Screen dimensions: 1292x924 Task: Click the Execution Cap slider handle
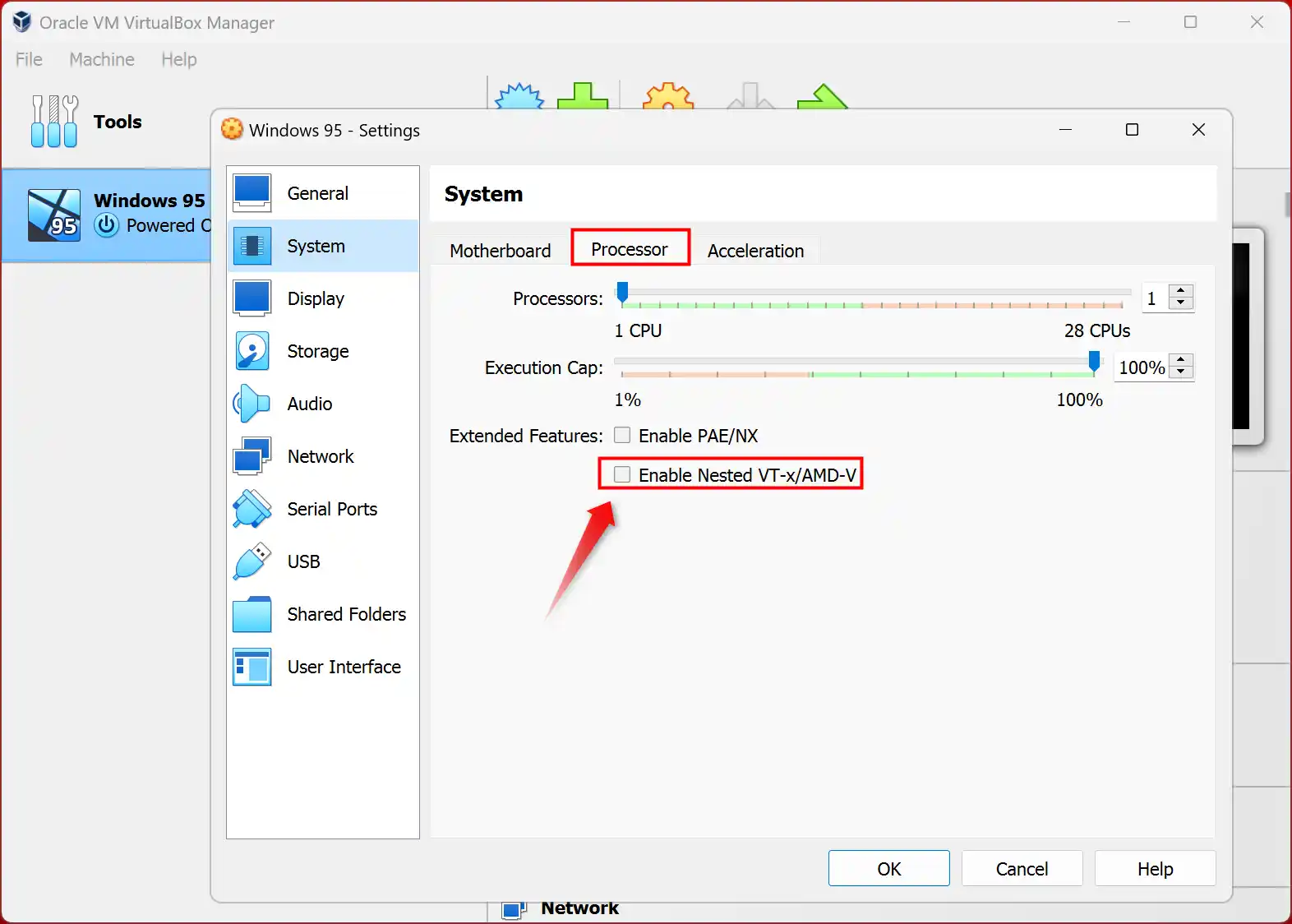(x=1094, y=362)
